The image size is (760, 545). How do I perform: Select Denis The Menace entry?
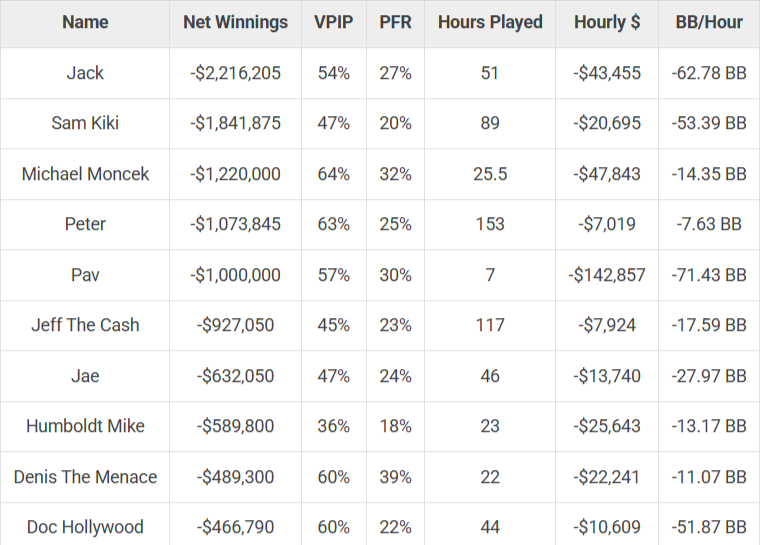click(x=85, y=477)
